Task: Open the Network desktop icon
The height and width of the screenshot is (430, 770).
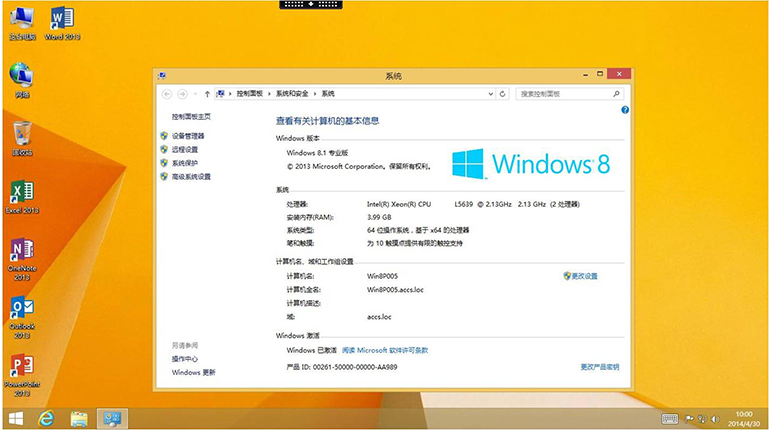Action: (22, 81)
